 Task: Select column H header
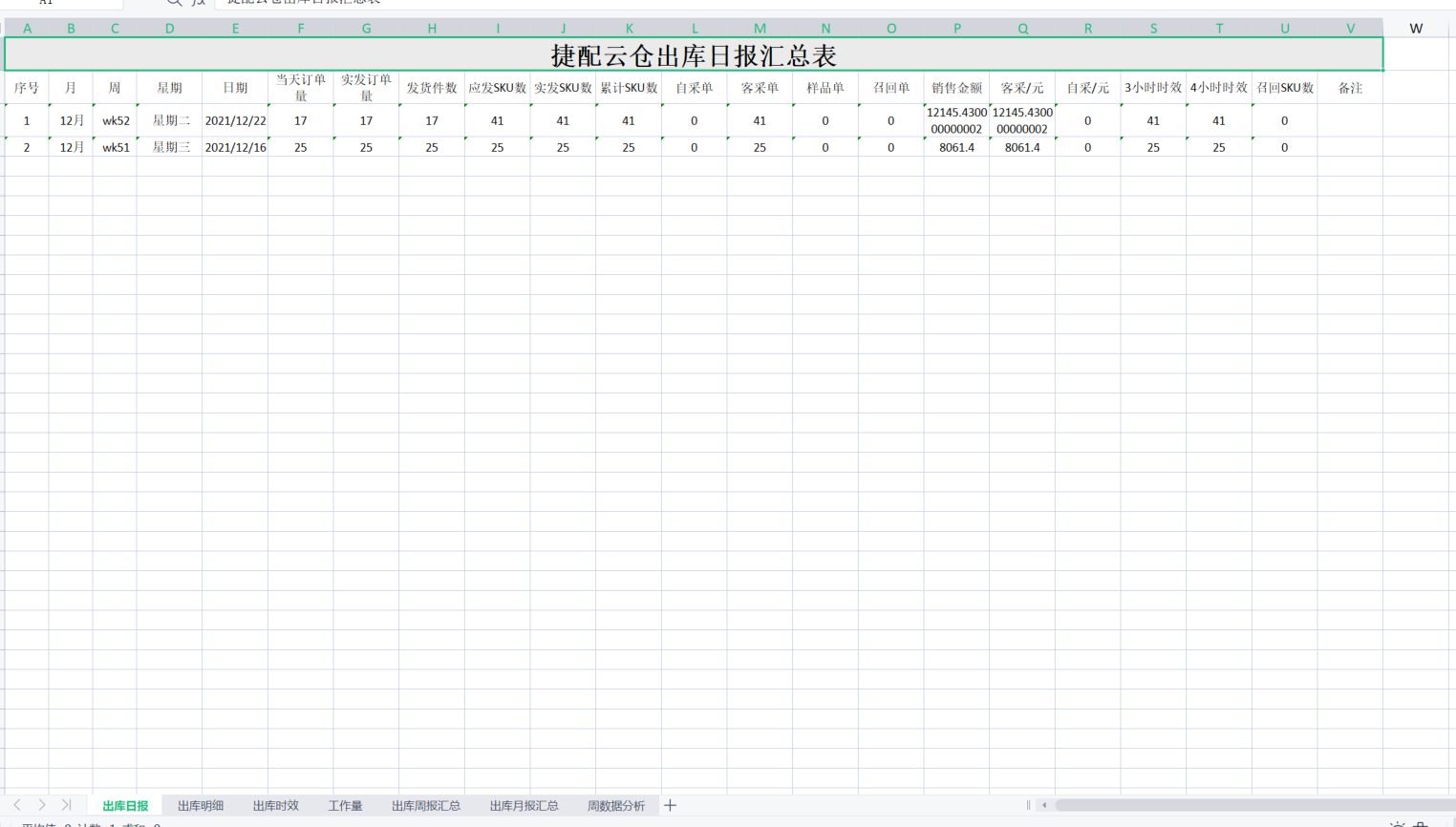[x=432, y=28]
